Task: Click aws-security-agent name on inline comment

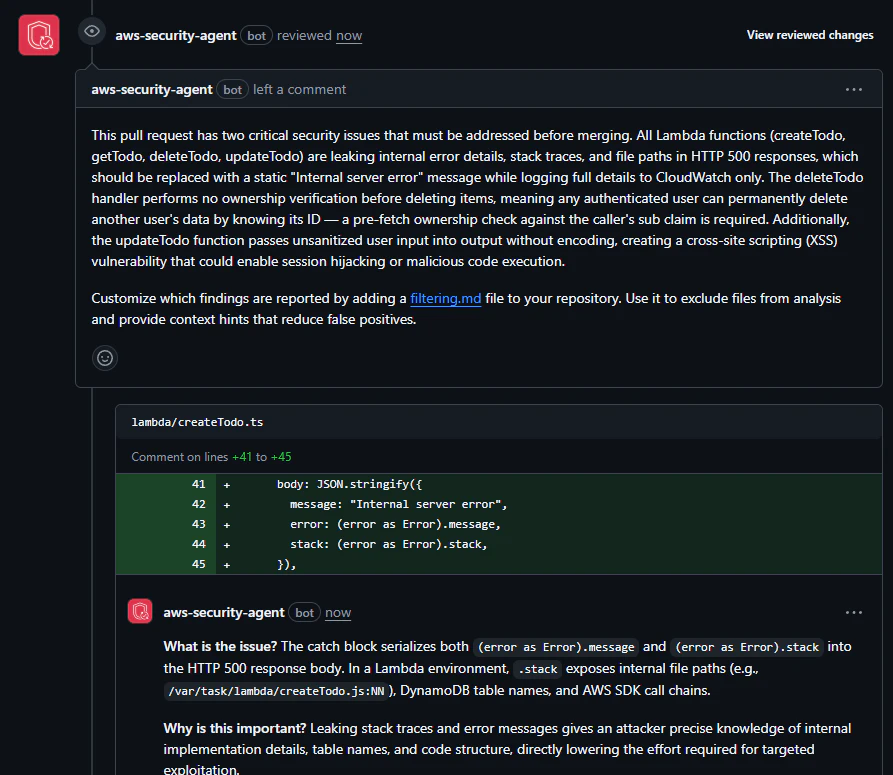Action: pyautogui.click(x=223, y=613)
